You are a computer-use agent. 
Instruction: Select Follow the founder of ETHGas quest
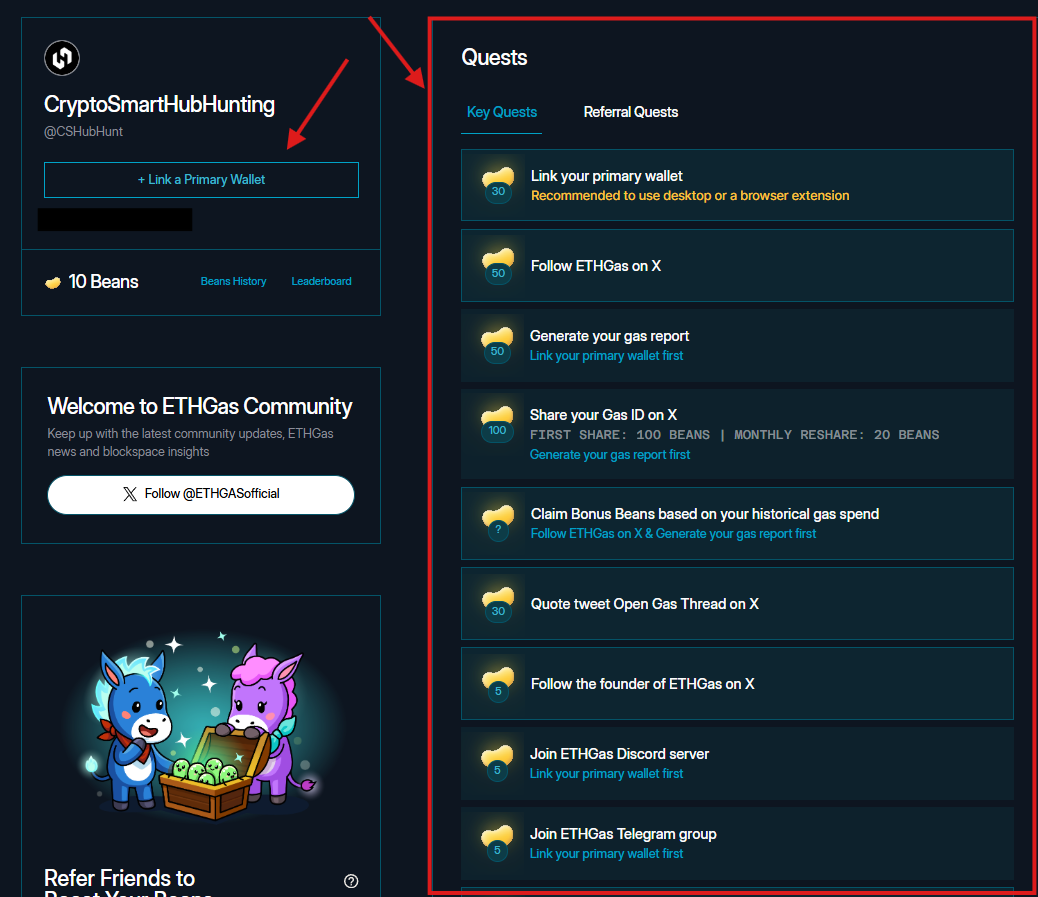tap(642, 684)
